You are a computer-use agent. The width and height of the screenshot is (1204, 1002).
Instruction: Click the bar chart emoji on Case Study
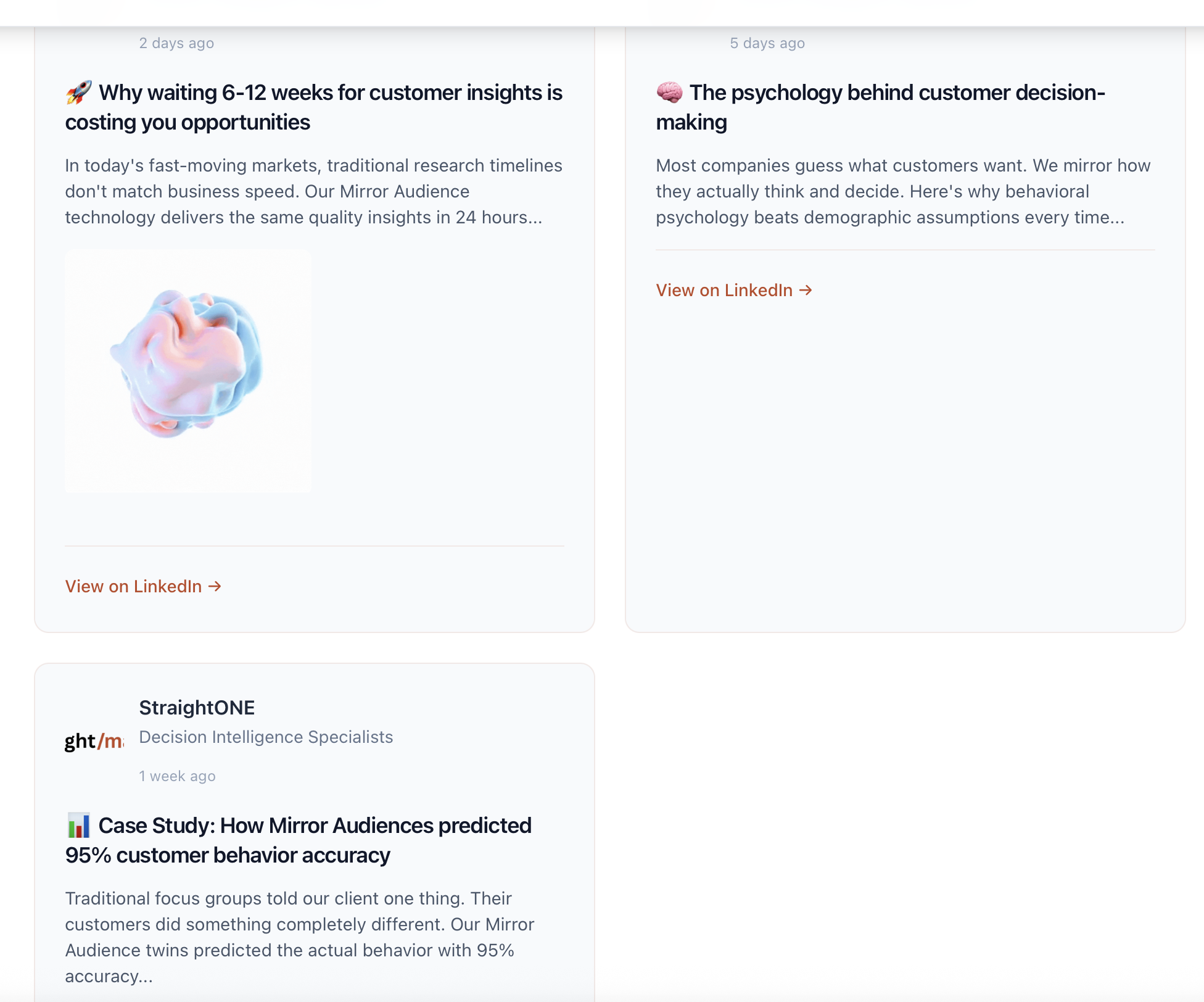point(78,826)
